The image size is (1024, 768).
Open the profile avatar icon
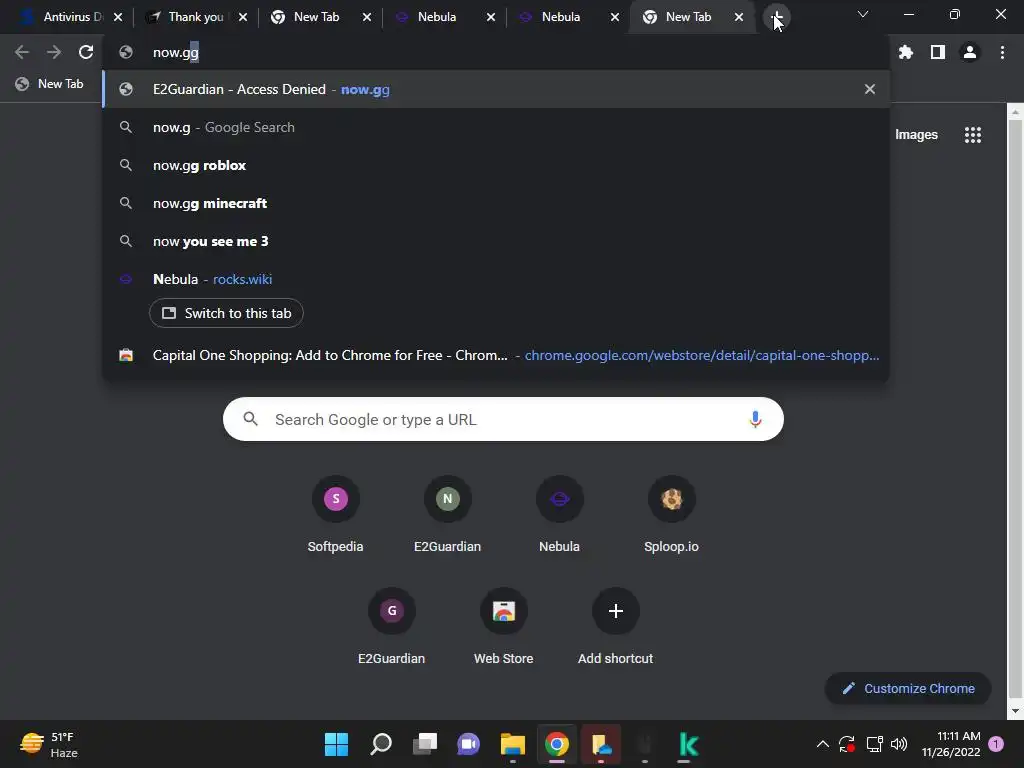(x=970, y=52)
